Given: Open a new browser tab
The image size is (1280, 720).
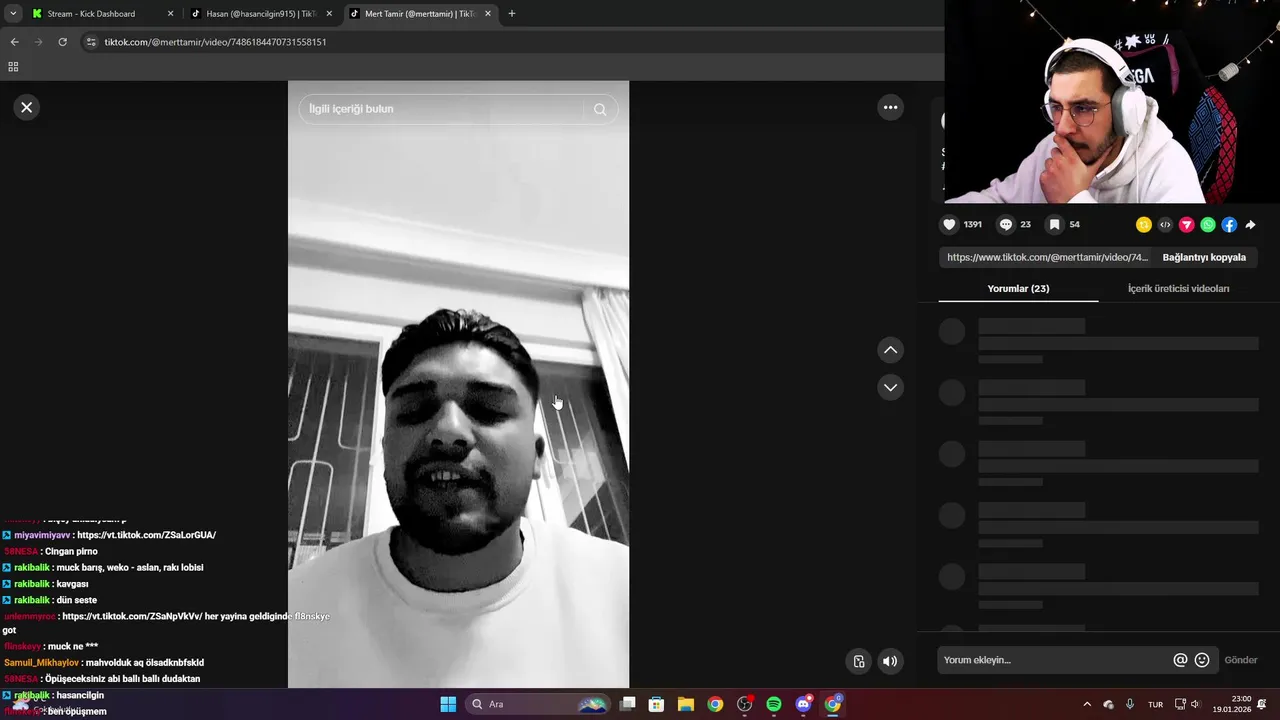Looking at the screenshot, I should pyautogui.click(x=512, y=14).
